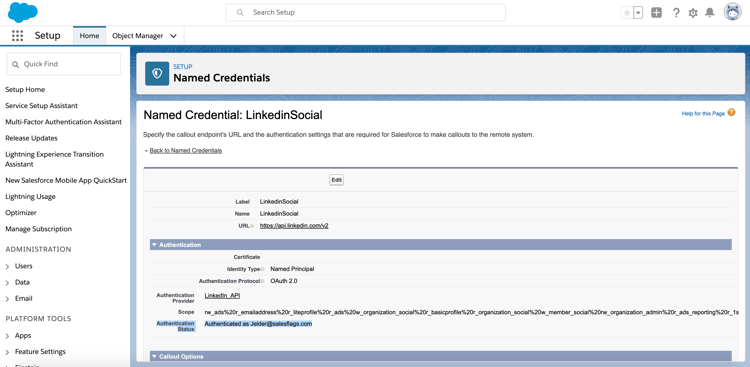Image resolution: width=750 pixels, height=367 pixels.
Task: Click the Named Principal identity value
Action: 292,269
